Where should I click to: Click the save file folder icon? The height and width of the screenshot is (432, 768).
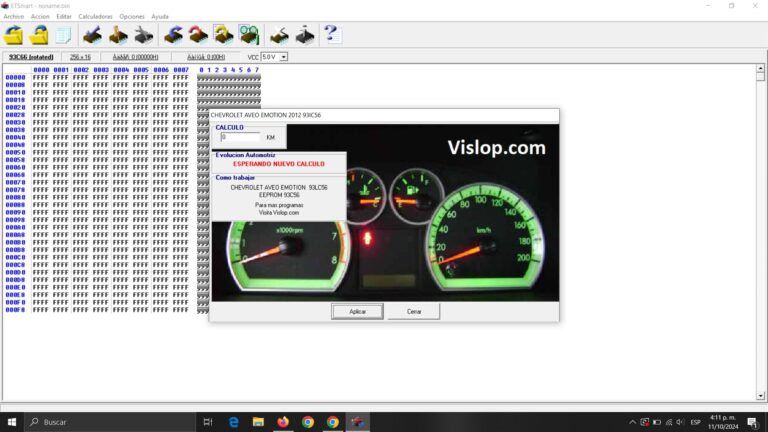click(x=38, y=35)
